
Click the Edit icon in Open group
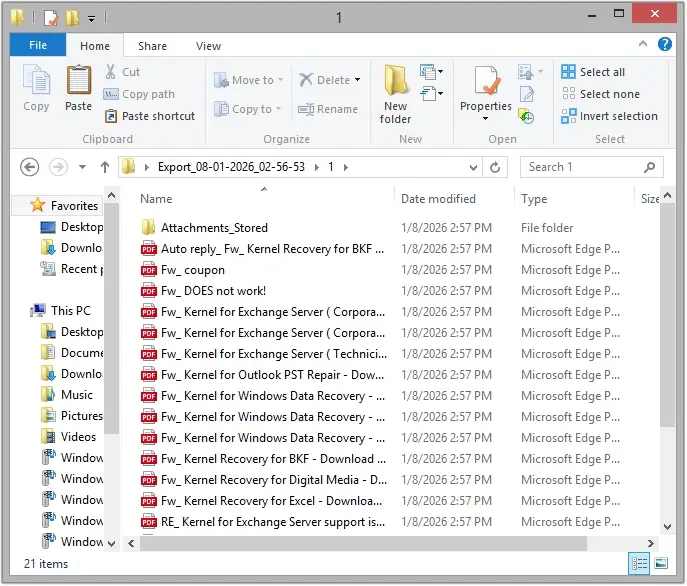click(x=527, y=94)
